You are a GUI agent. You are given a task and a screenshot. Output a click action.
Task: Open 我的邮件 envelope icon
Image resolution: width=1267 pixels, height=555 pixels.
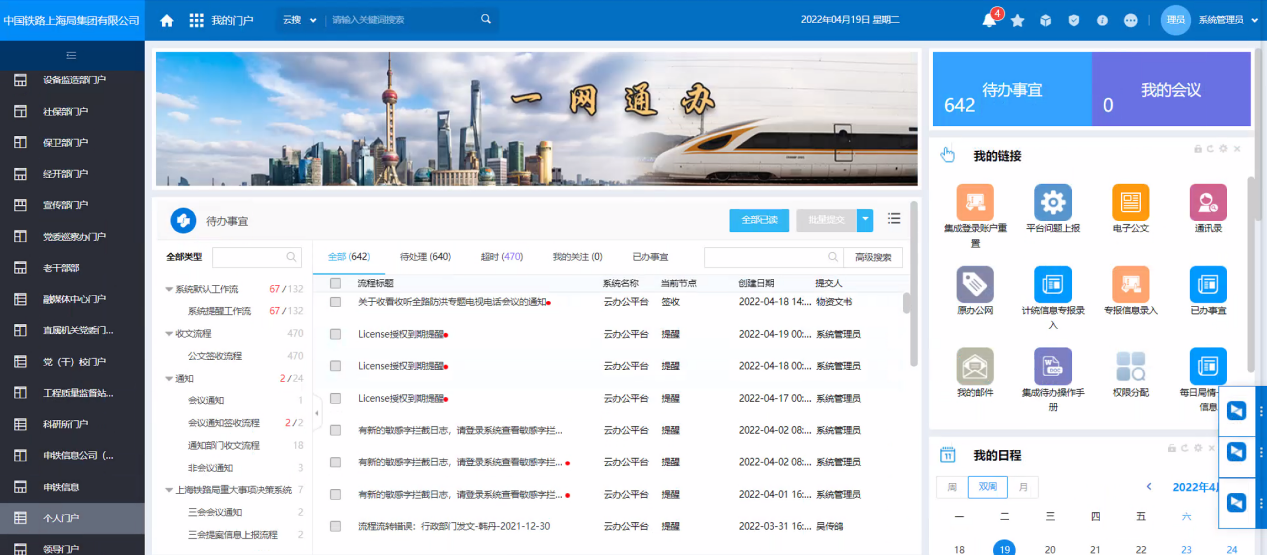click(x=974, y=366)
